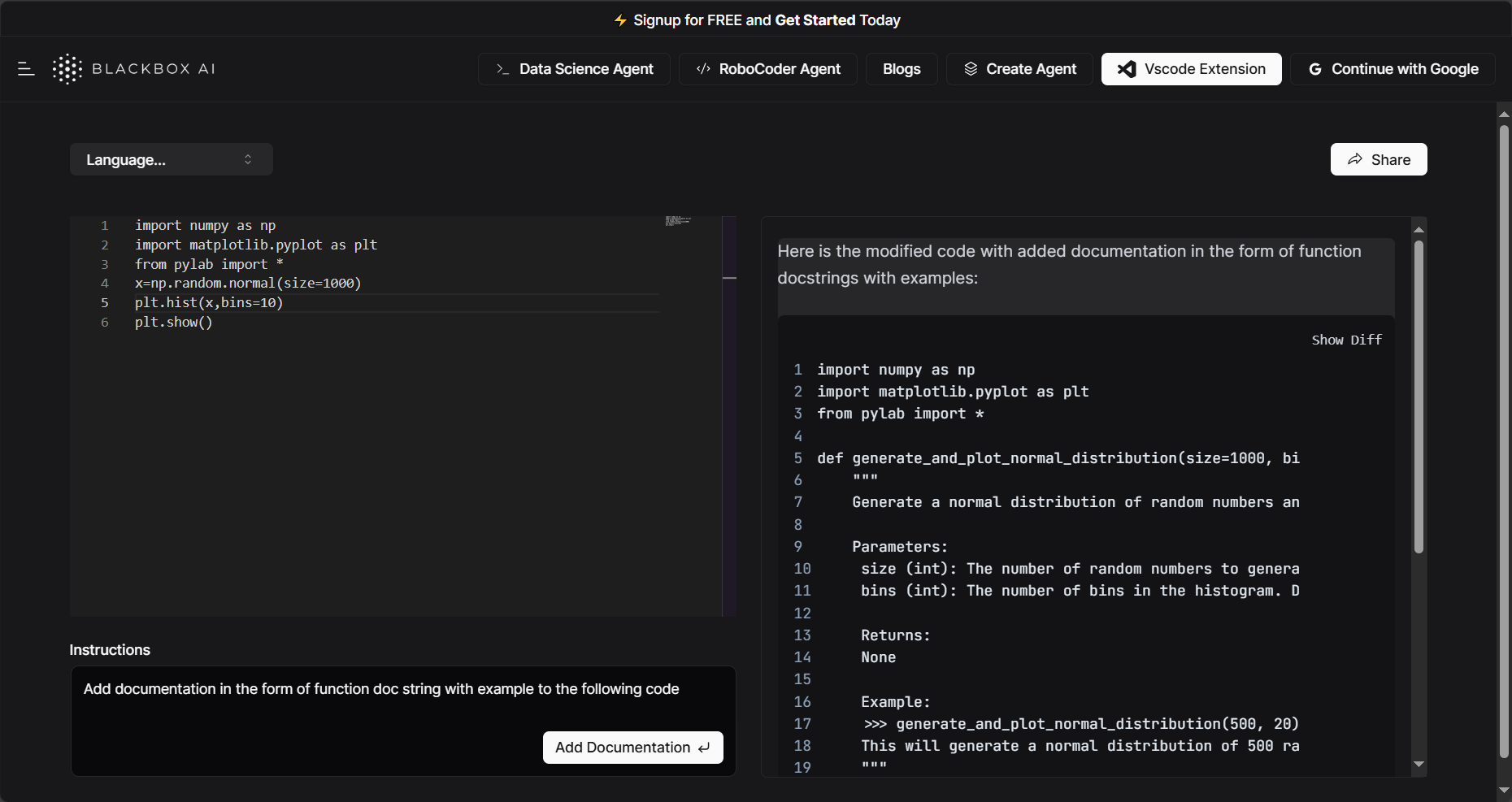This screenshot has height=802, width=1512.
Task: Click the Share button
Action: pyautogui.click(x=1379, y=159)
